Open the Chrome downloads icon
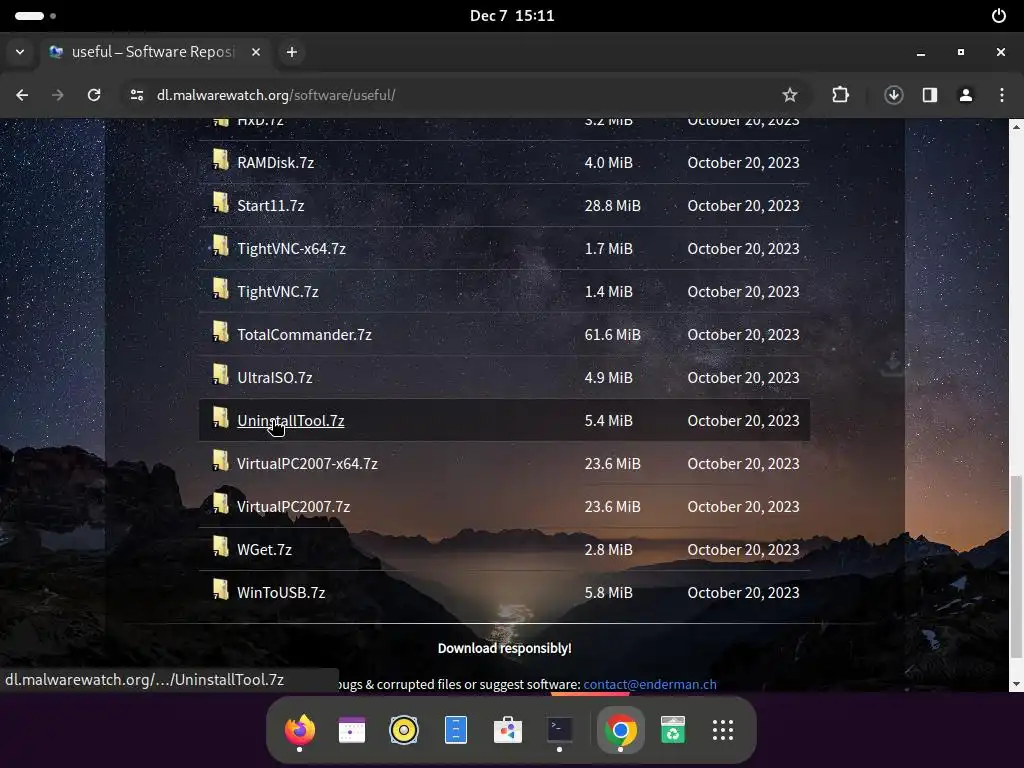 (x=893, y=95)
